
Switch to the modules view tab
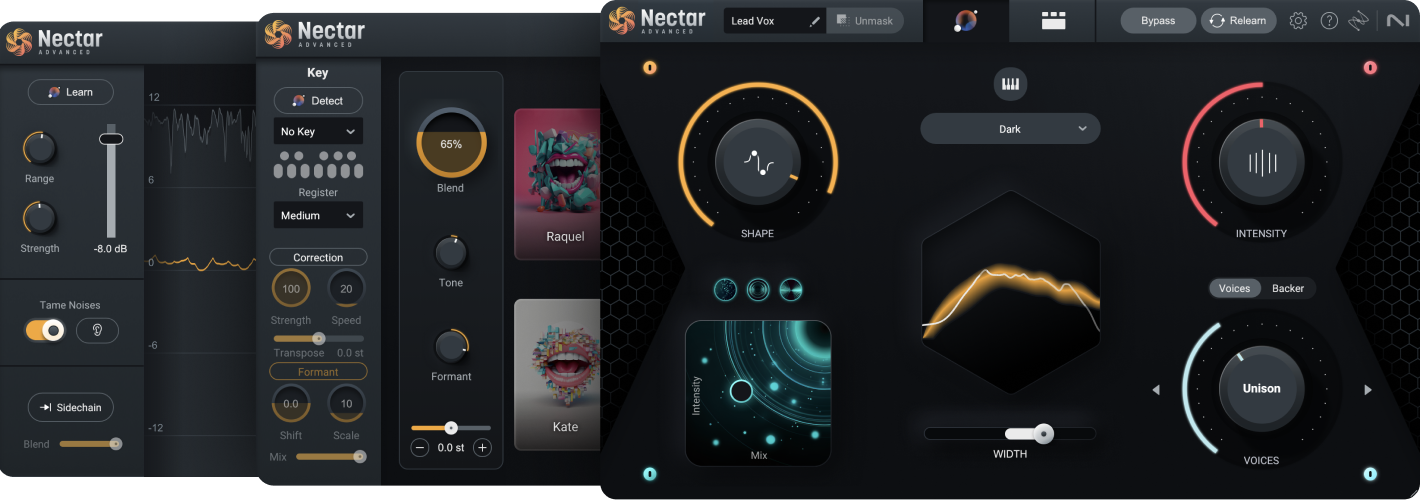tap(1052, 20)
